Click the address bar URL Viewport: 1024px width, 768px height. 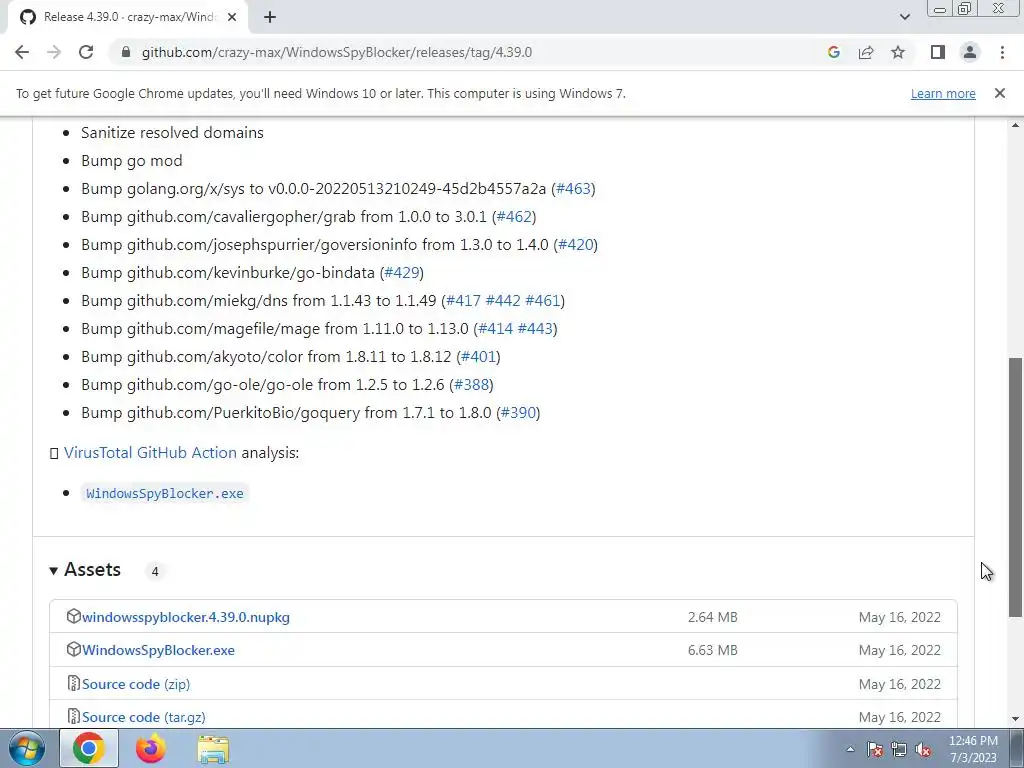tap(337, 52)
